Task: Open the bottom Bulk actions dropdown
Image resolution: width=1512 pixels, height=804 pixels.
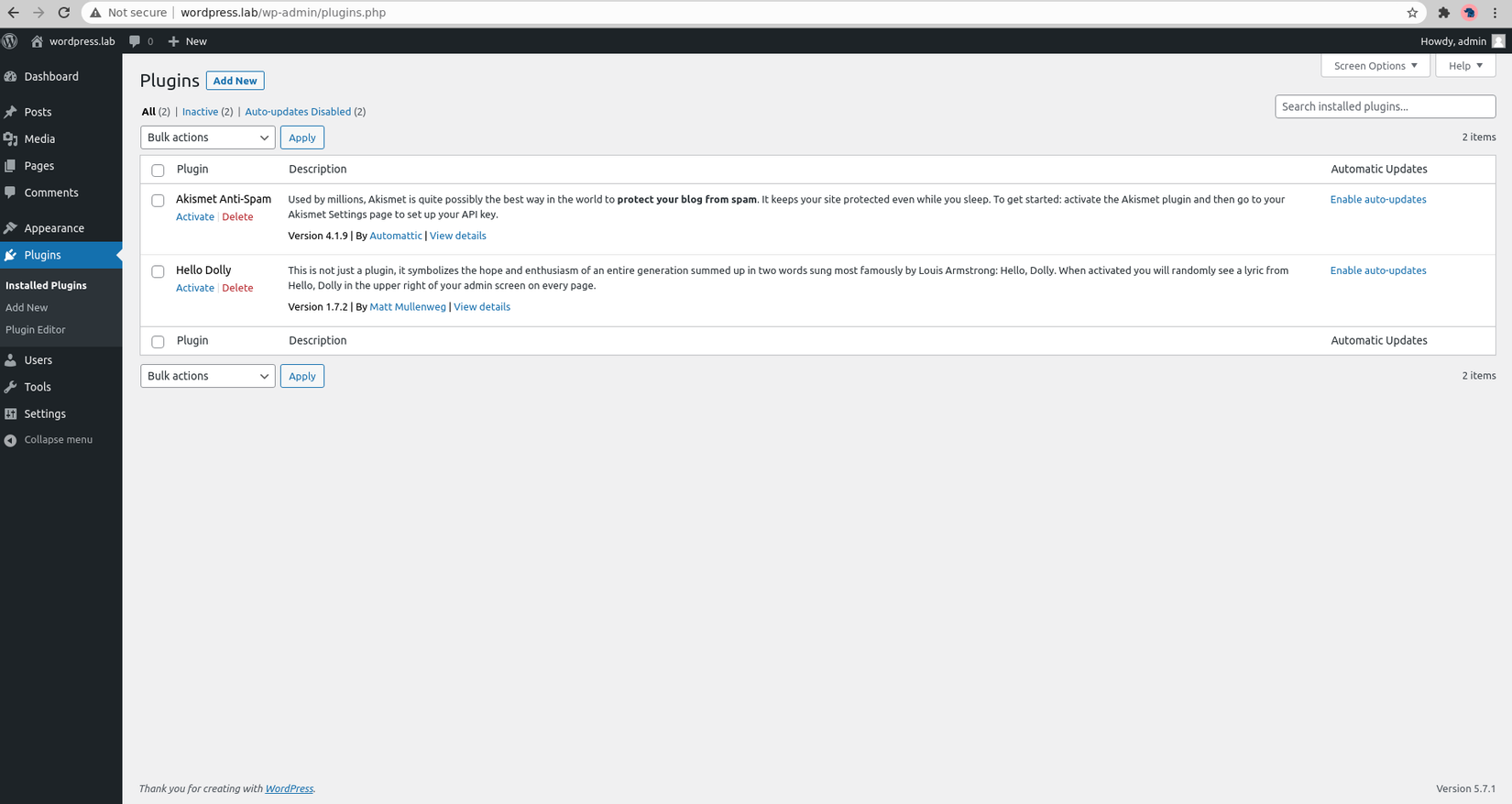Action: (208, 376)
